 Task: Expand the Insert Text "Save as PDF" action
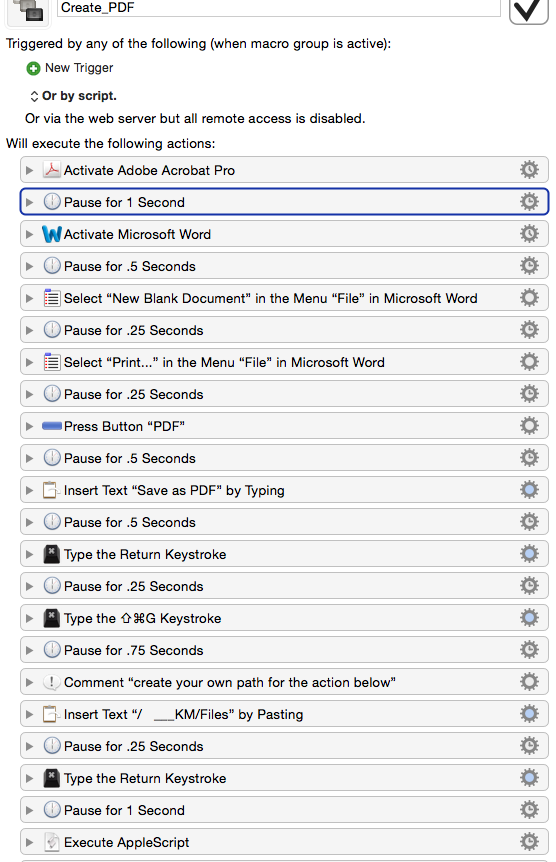pyautogui.click(x=30, y=490)
